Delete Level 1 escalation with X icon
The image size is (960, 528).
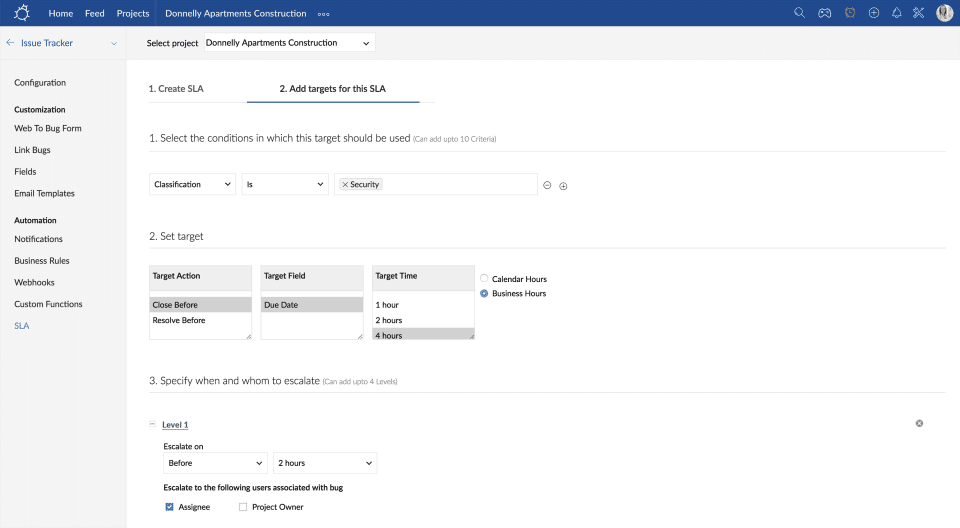pyautogui.click(x=919, y=423)
